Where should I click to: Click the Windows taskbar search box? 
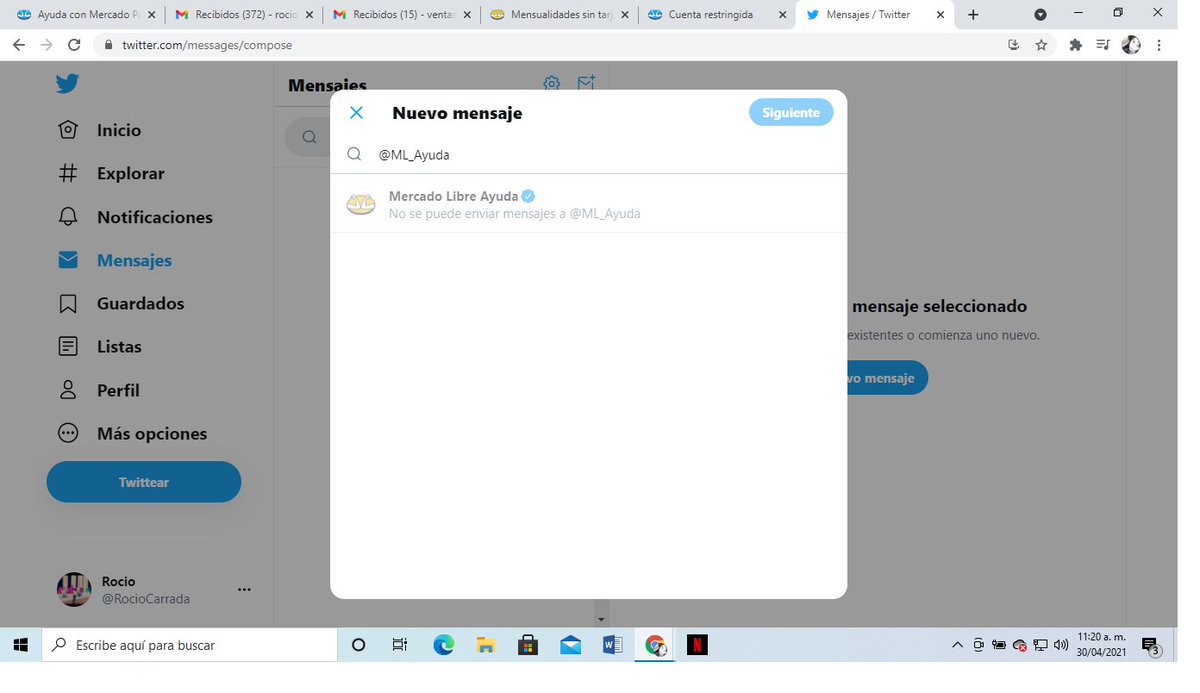click(190, 645)
